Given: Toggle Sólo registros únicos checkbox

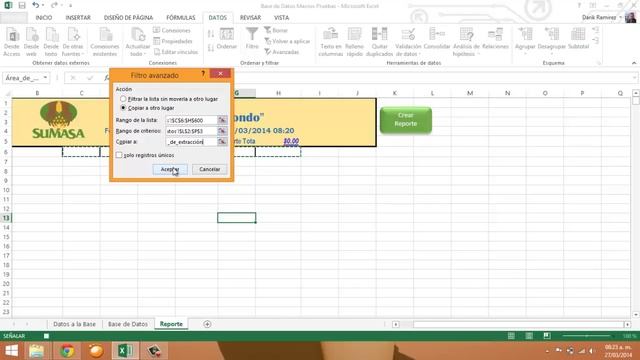Looking at the screenshot, I should click(119, 155).
